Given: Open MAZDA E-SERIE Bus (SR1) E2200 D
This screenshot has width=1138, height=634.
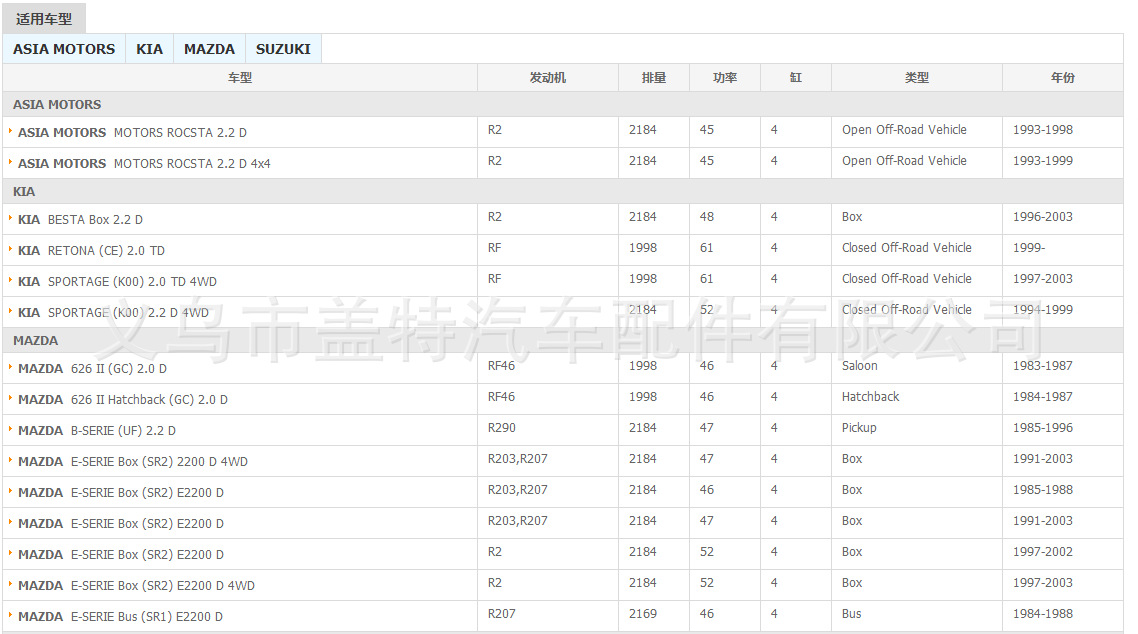Looking at the screenshot, I should coord(120,617).
